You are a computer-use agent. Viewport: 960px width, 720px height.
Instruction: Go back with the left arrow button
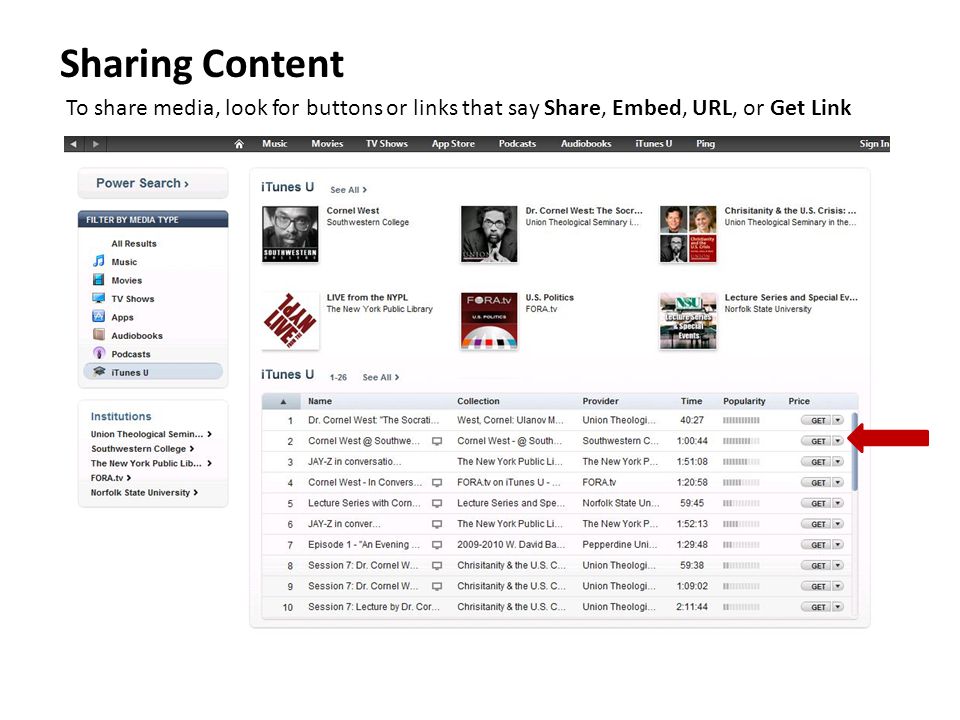(x=73, y=144)
